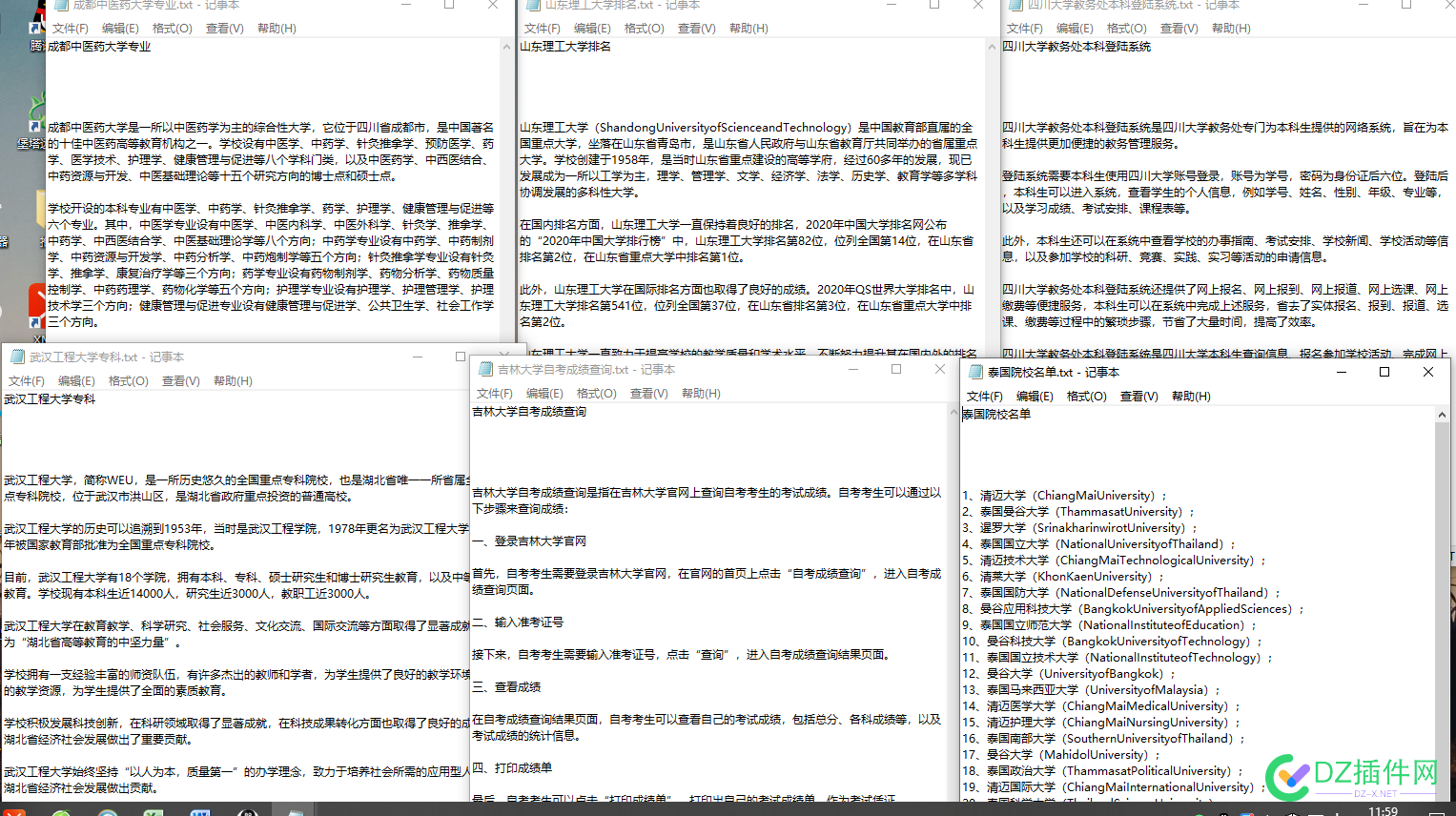Click Notepad icon in 吉林大学自考成绩查询 title bar
This screenshot has width=1456, height=816.
(x=485, y=369)
